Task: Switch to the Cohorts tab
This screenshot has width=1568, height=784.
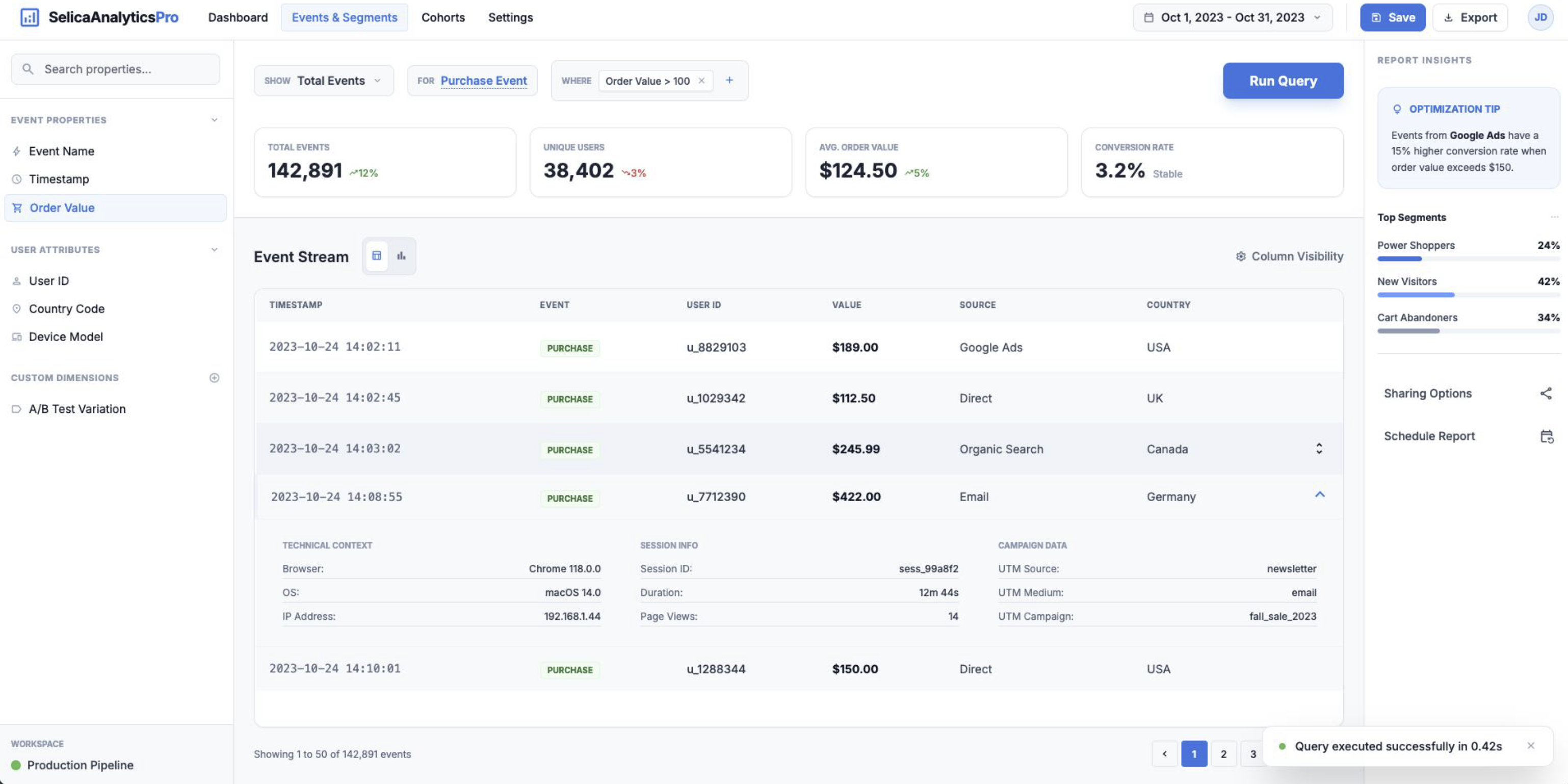Action: point(442,17)
